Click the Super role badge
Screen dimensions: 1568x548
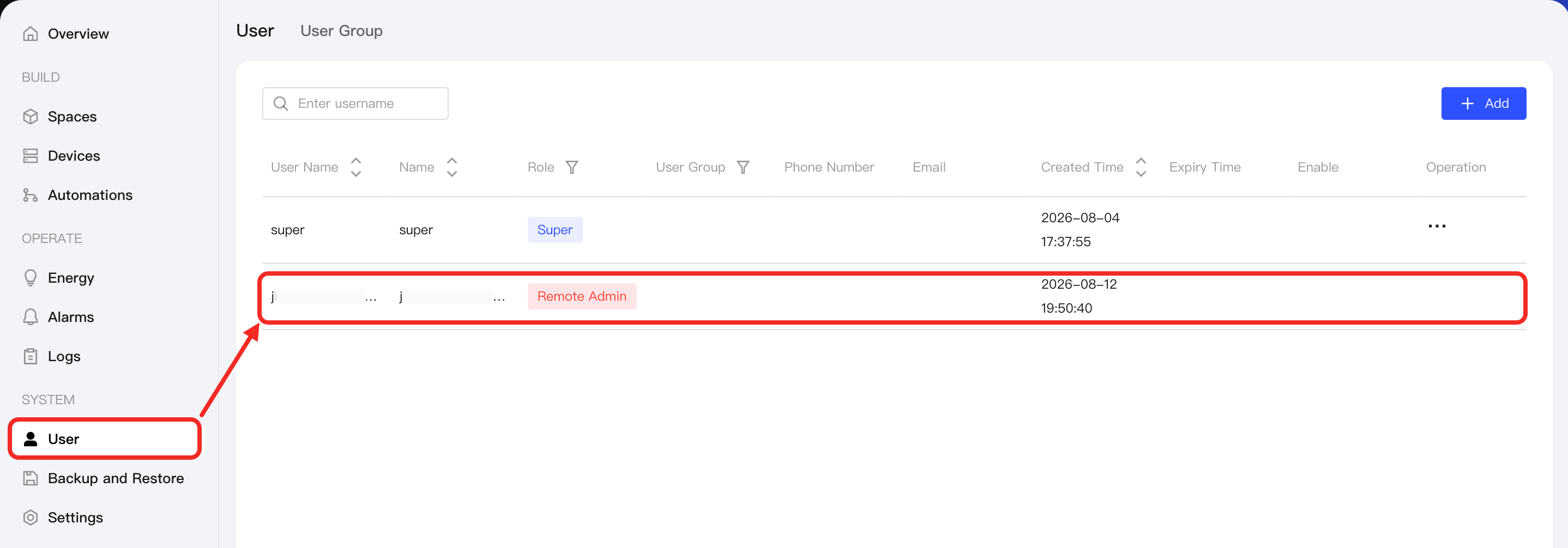(554, 230)
